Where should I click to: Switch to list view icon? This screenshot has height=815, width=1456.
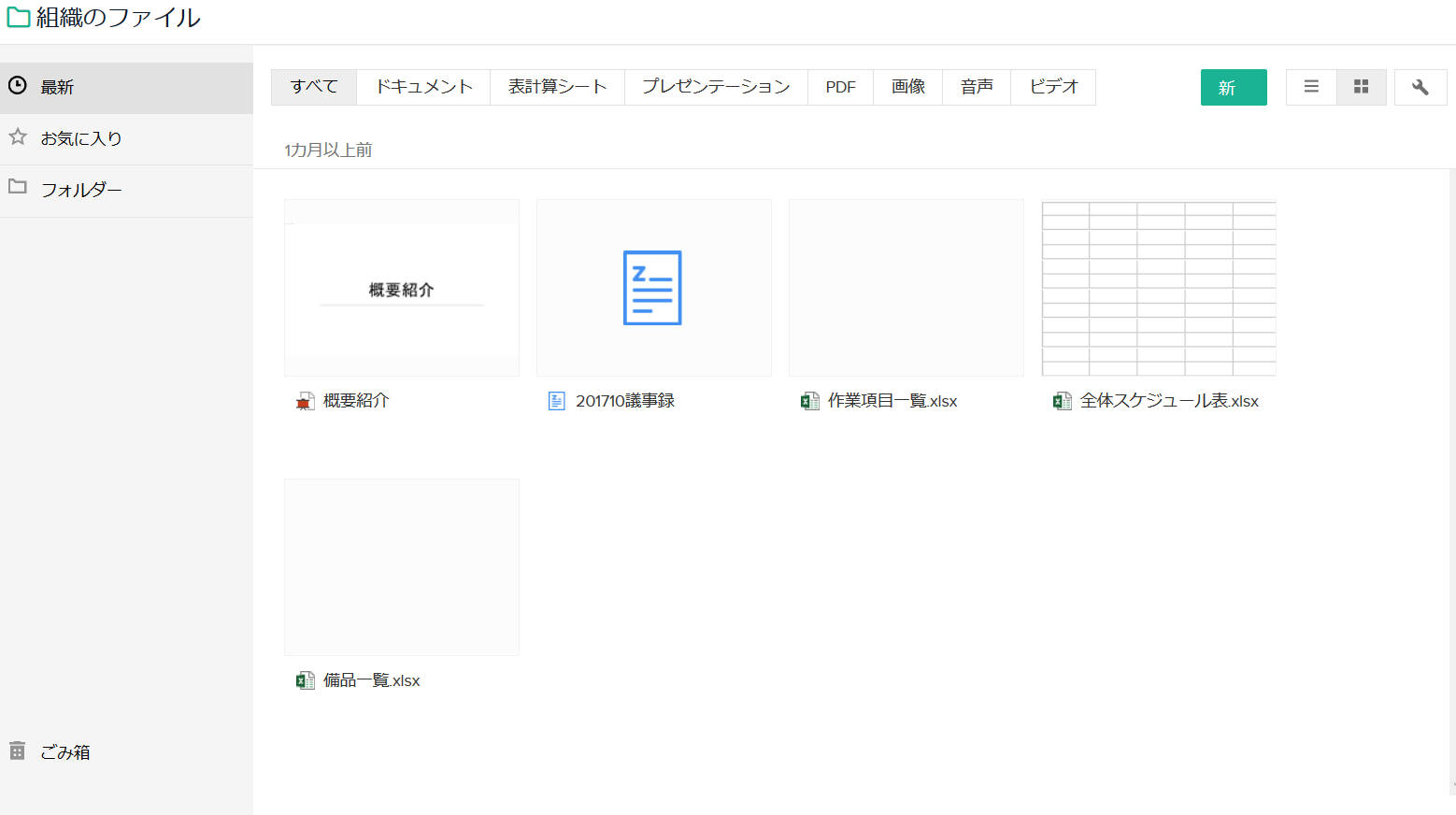pyautogui.click(x=1311, y=87)
